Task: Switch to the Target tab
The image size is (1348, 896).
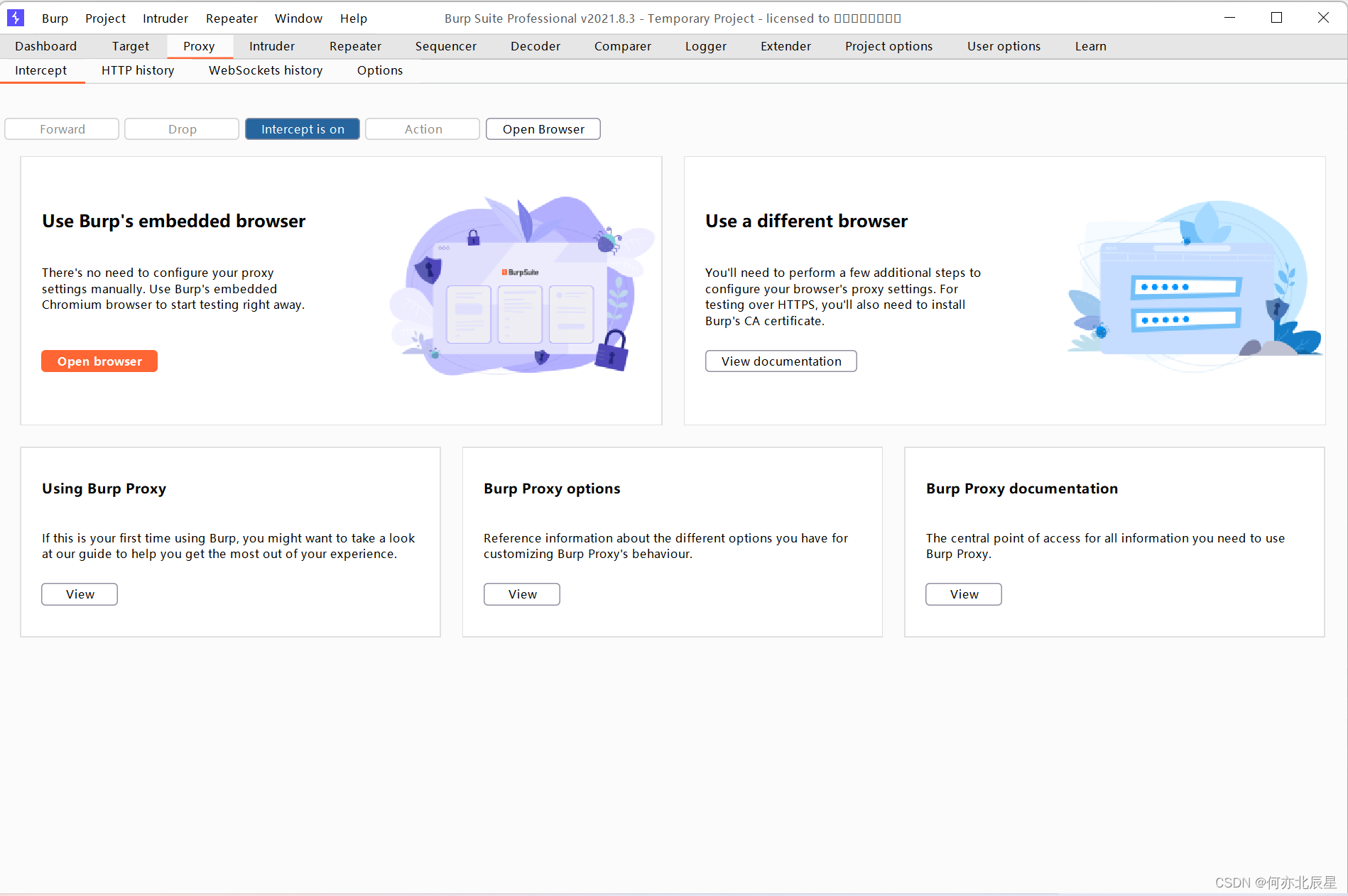Action: (130, 46)
